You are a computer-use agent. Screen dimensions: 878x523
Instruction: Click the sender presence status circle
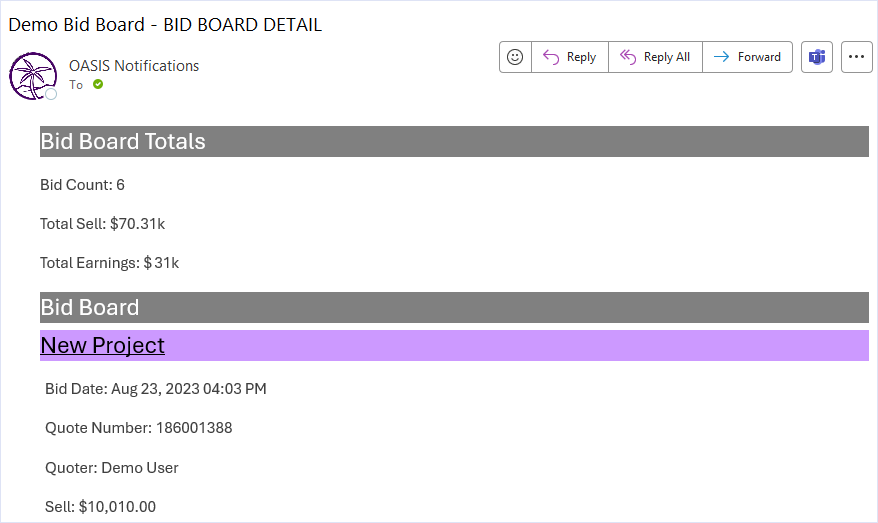[51, 94]
